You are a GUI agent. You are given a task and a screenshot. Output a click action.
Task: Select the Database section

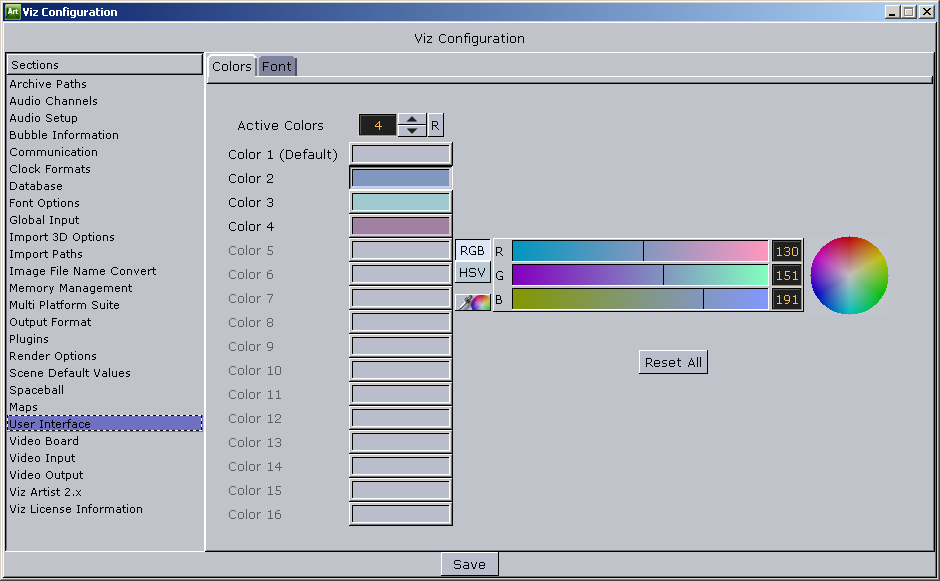click(x=35, y=185)
